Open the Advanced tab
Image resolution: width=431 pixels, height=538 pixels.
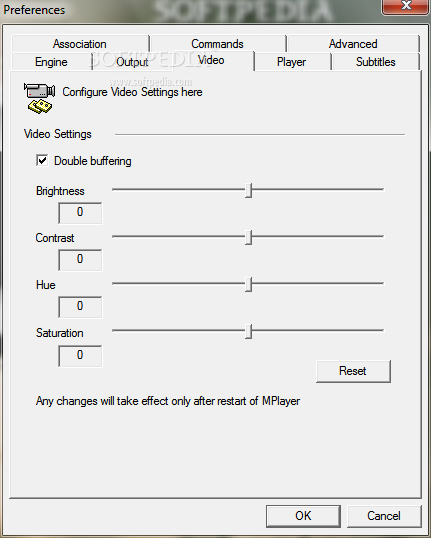point(353,44)
